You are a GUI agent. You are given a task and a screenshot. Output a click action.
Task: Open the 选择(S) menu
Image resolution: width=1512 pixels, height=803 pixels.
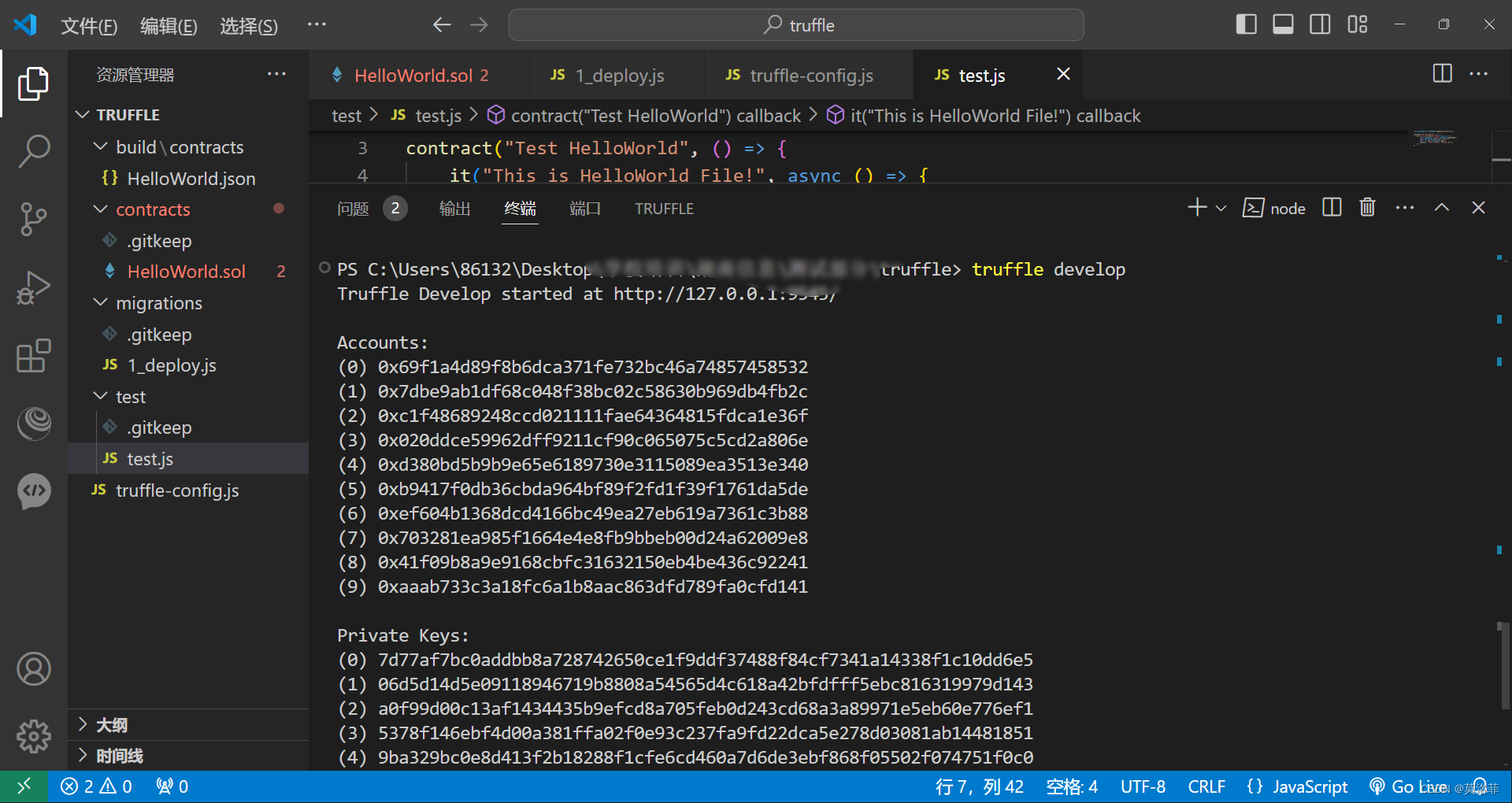(x=249, y=26)
